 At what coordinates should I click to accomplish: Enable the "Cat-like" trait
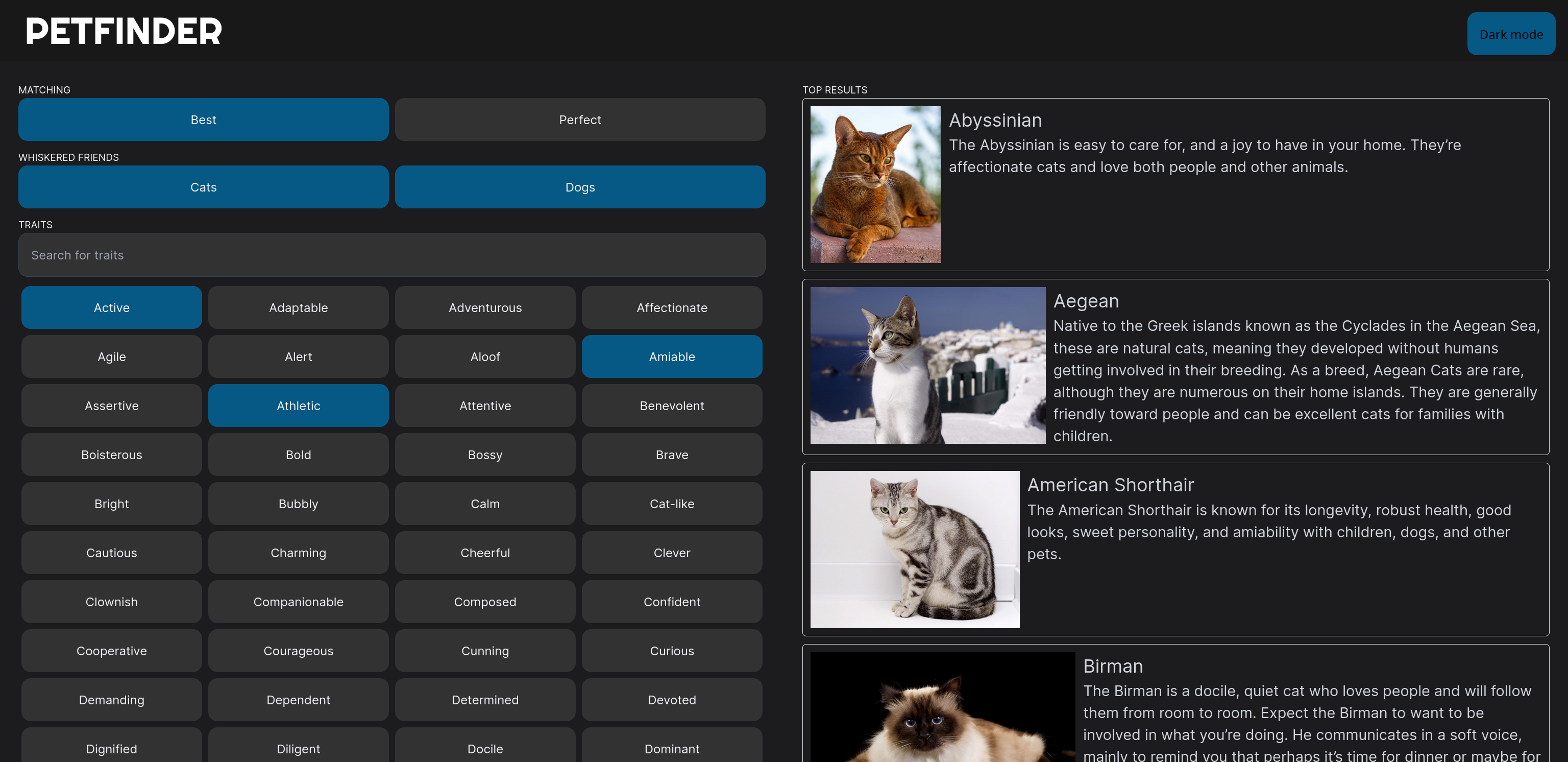[672, 504]
